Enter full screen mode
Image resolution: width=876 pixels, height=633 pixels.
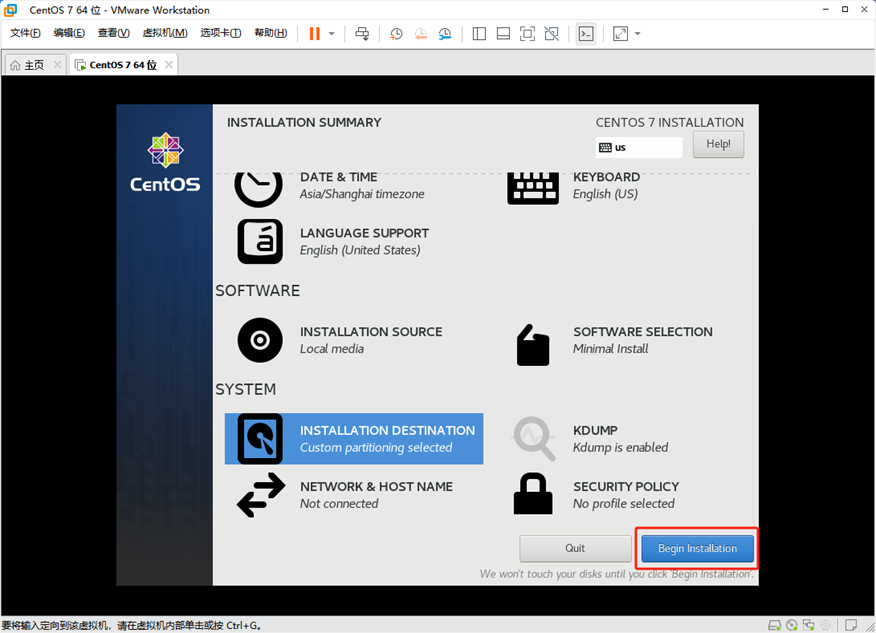(x=527, y=34)
